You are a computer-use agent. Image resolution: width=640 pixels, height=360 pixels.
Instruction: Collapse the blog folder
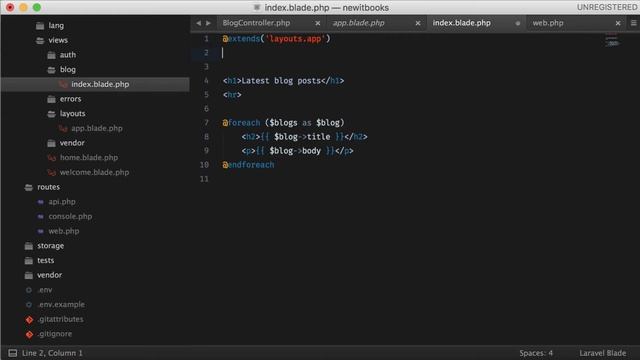pyautogui.click(x=68, y=69)
